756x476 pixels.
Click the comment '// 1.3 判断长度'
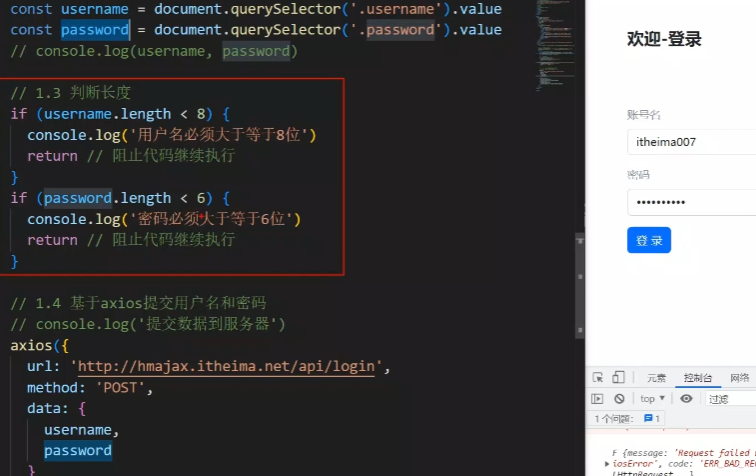[x=70, y=92]
